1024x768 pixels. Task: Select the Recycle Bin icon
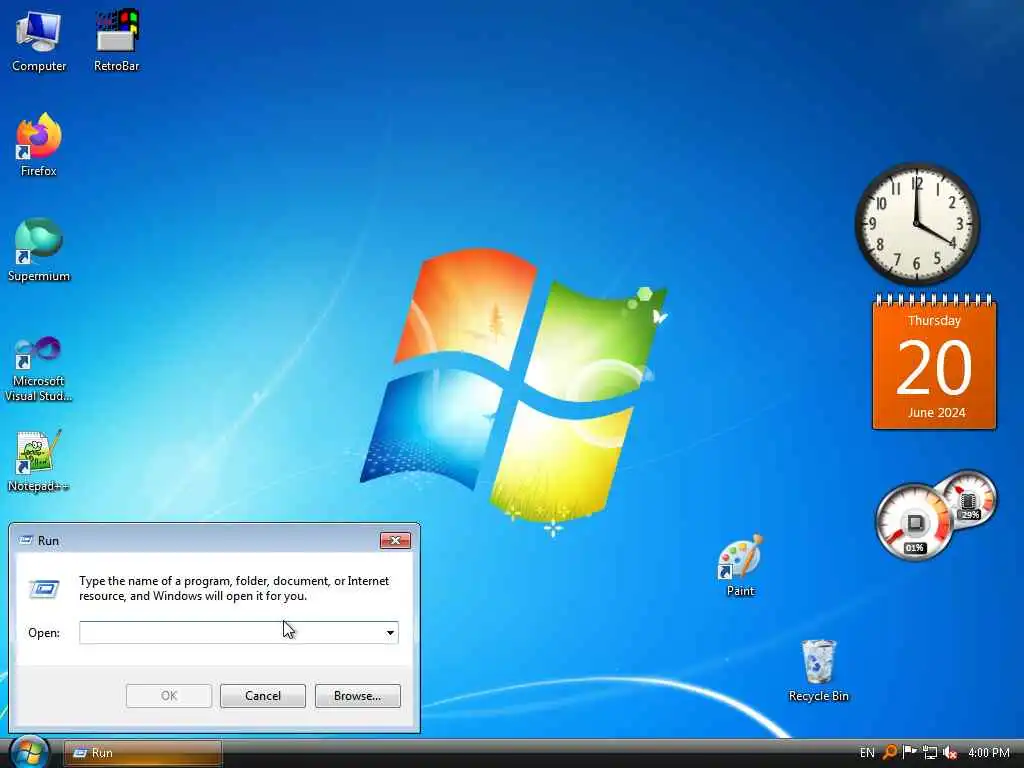(x=818, y=671)
